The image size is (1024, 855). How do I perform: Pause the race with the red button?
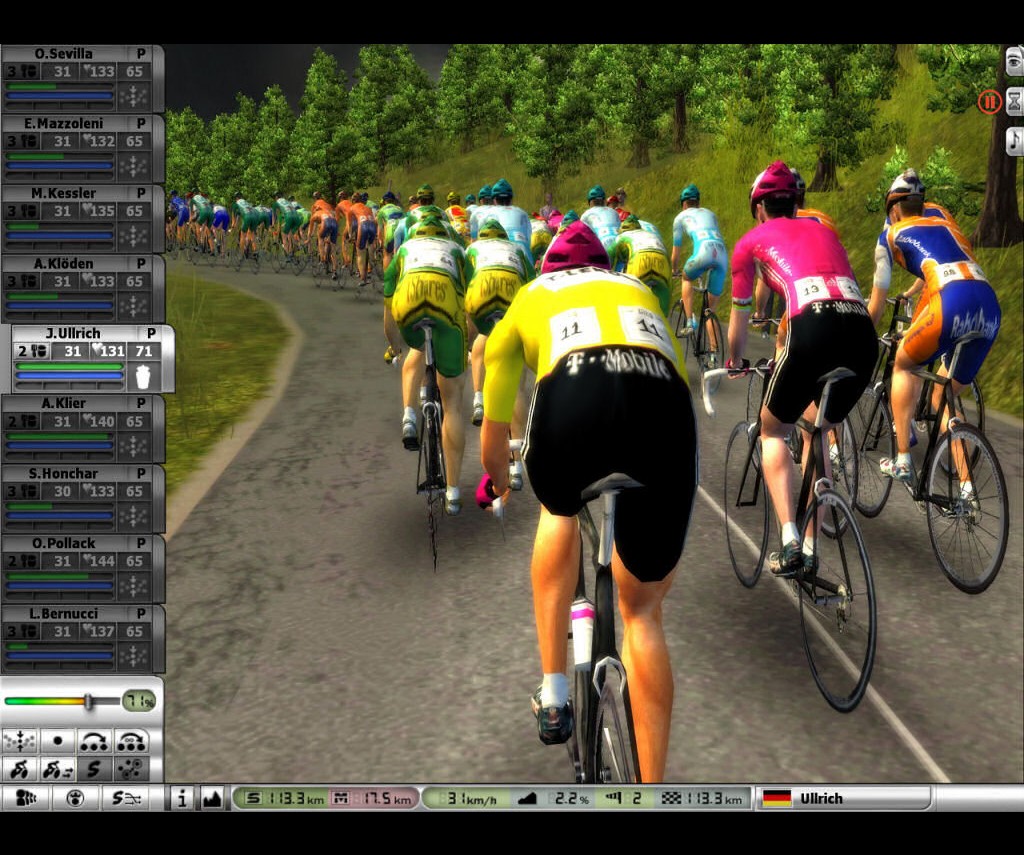989,101
